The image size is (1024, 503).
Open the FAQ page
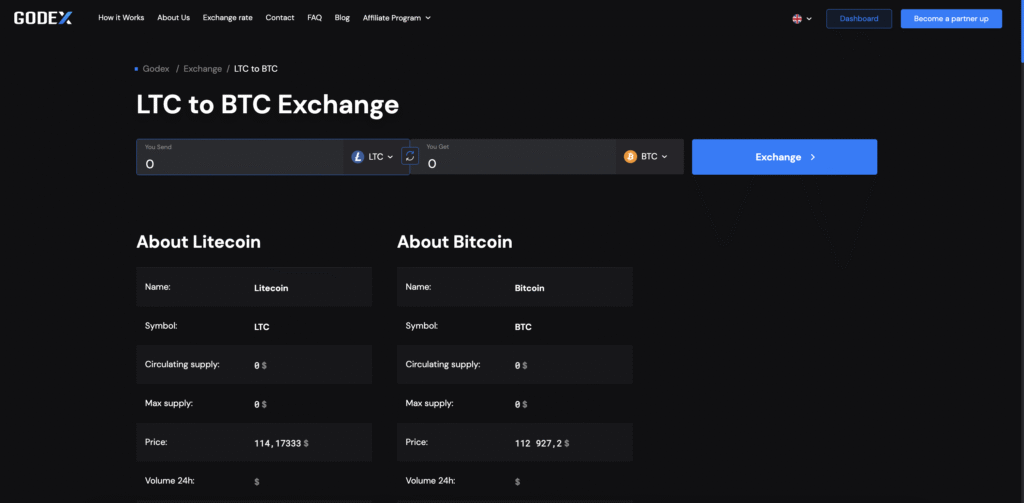point(314,18)
